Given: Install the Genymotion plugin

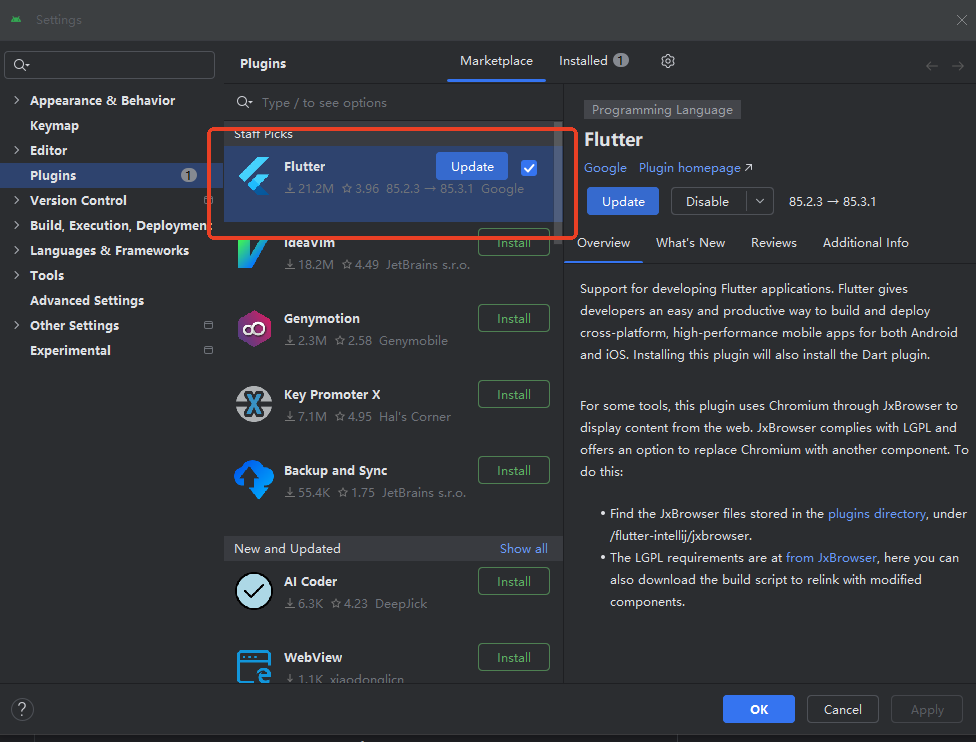Looking at the screenshot, I should (x=513, y=319).
